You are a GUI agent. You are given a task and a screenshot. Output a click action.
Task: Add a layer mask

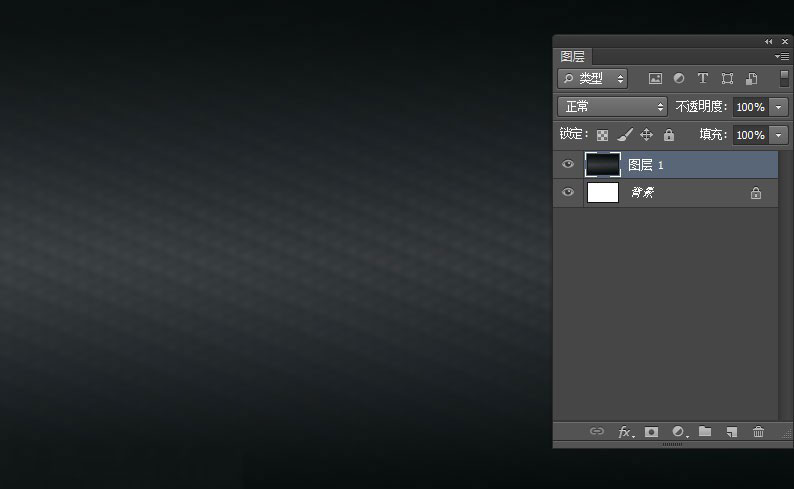pyautogui.click(x=651, y=432)
